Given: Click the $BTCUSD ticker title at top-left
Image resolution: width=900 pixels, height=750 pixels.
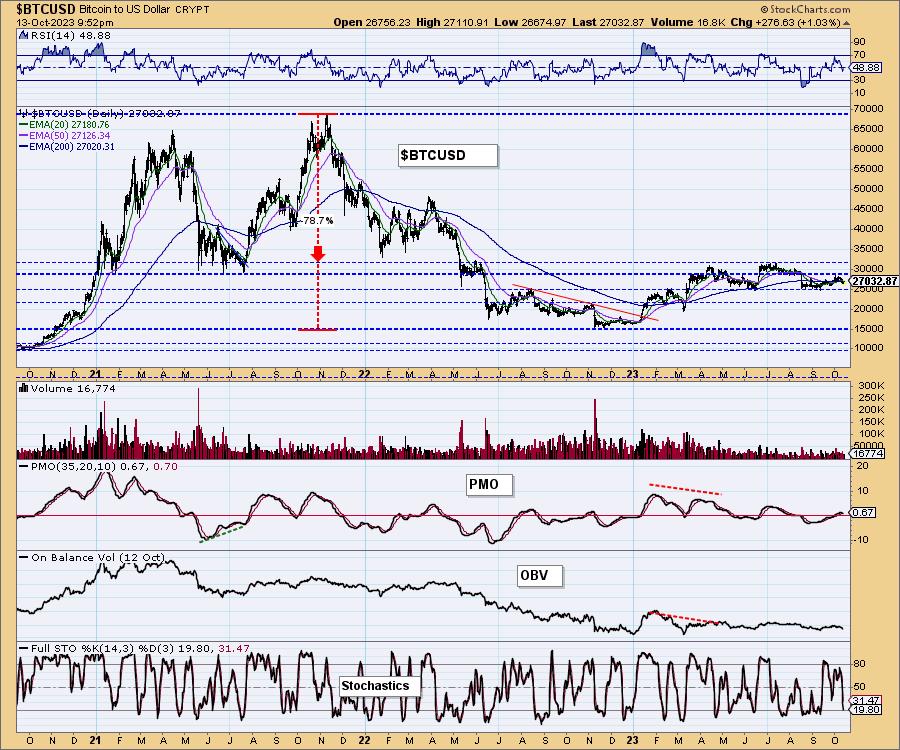Looking at the screenshot, I should click(x=46, y=9).
